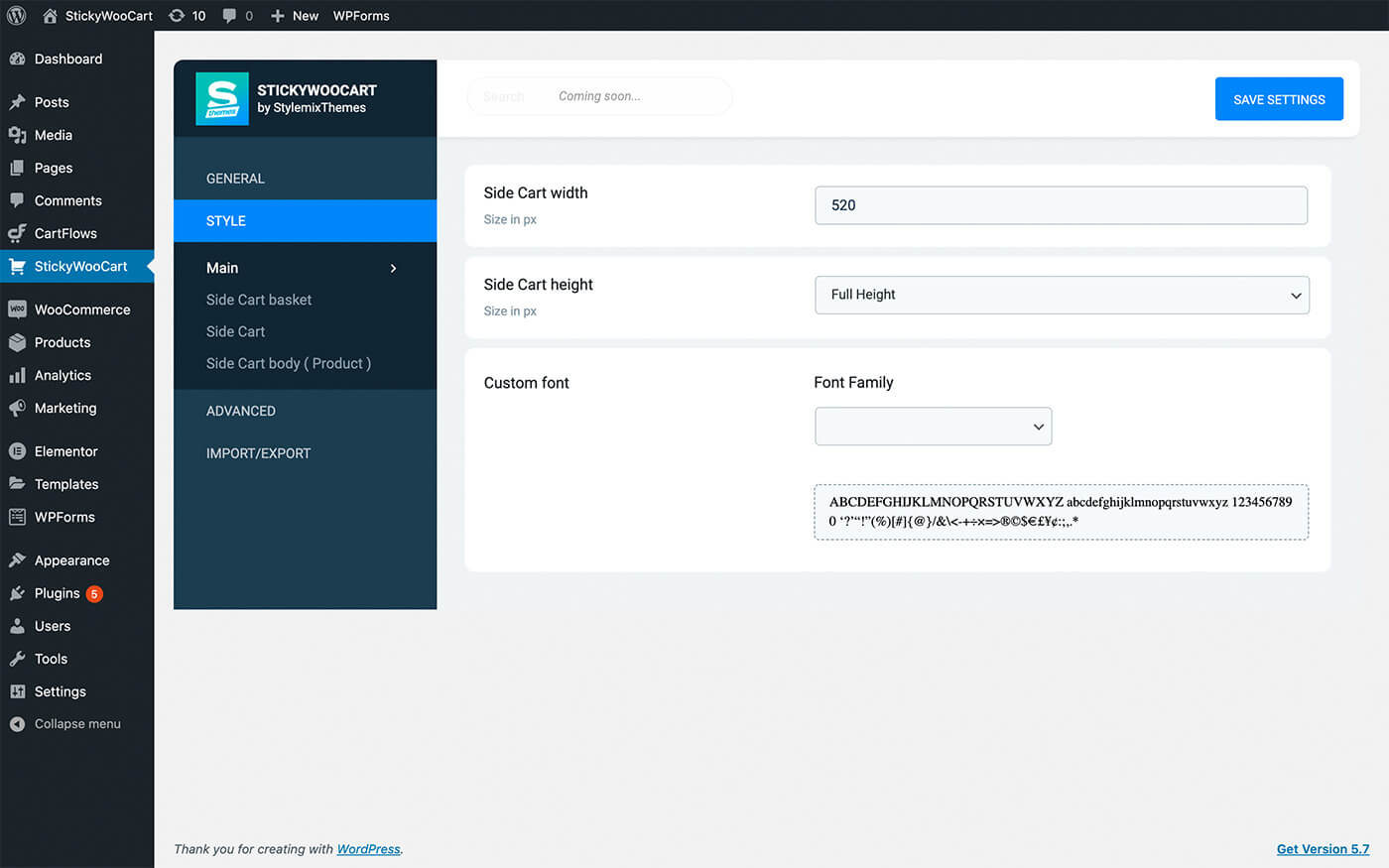
Task: Click the Collapse menu arrow icon
Action: (x=17, y=724)
